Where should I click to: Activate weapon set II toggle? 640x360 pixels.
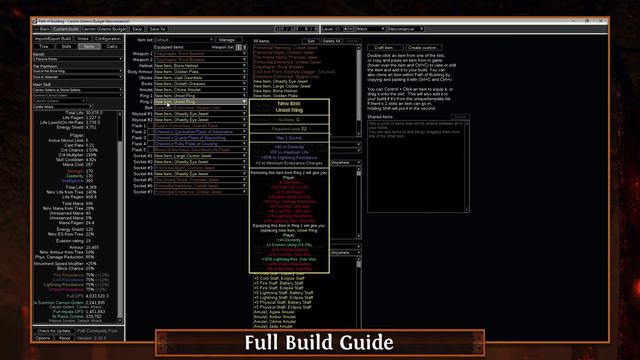244,47
